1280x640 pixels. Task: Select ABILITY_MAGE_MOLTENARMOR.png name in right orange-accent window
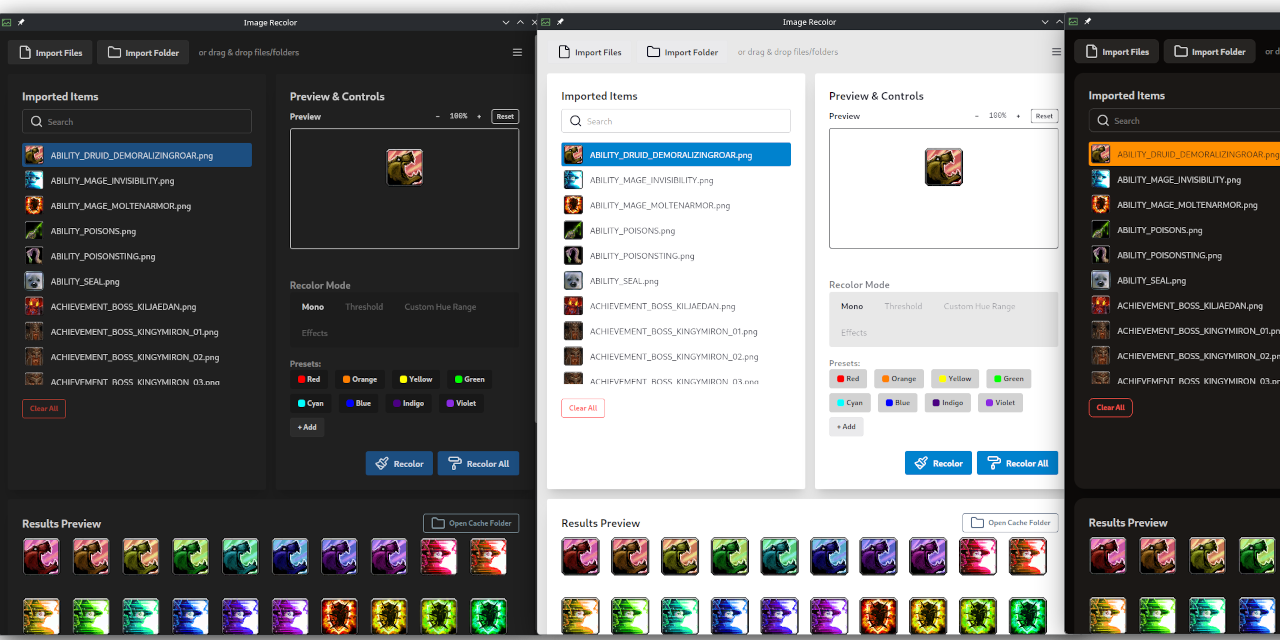tap(1187, 204)
